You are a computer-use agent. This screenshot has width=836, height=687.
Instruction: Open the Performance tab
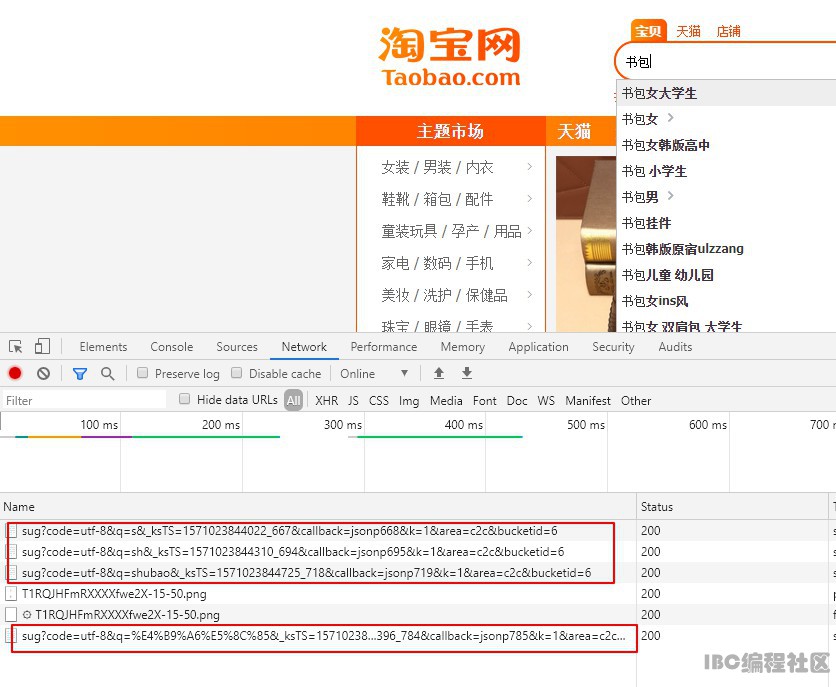(384, 347)
